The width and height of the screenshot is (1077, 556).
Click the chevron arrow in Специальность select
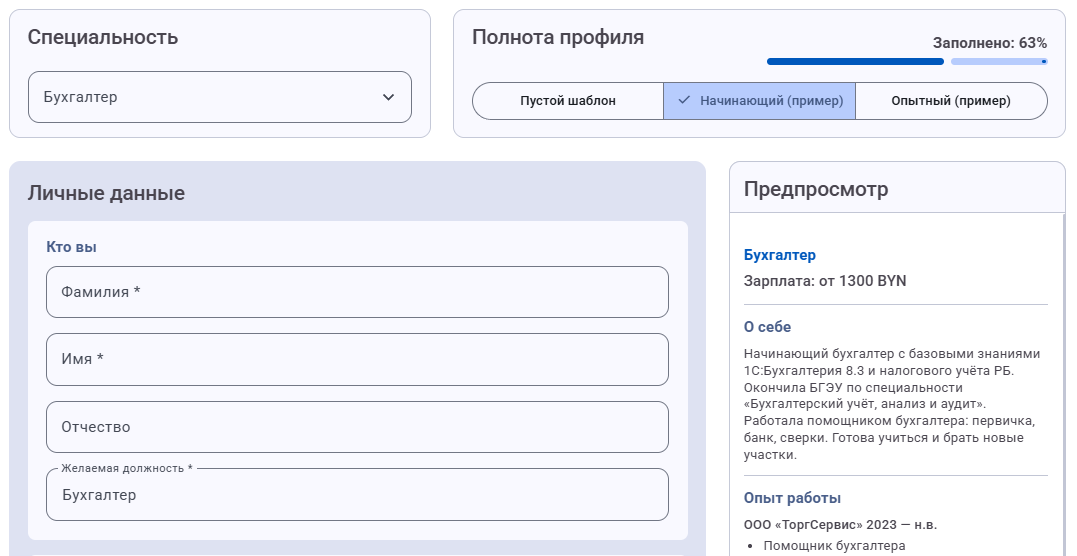tap(388, 97)
